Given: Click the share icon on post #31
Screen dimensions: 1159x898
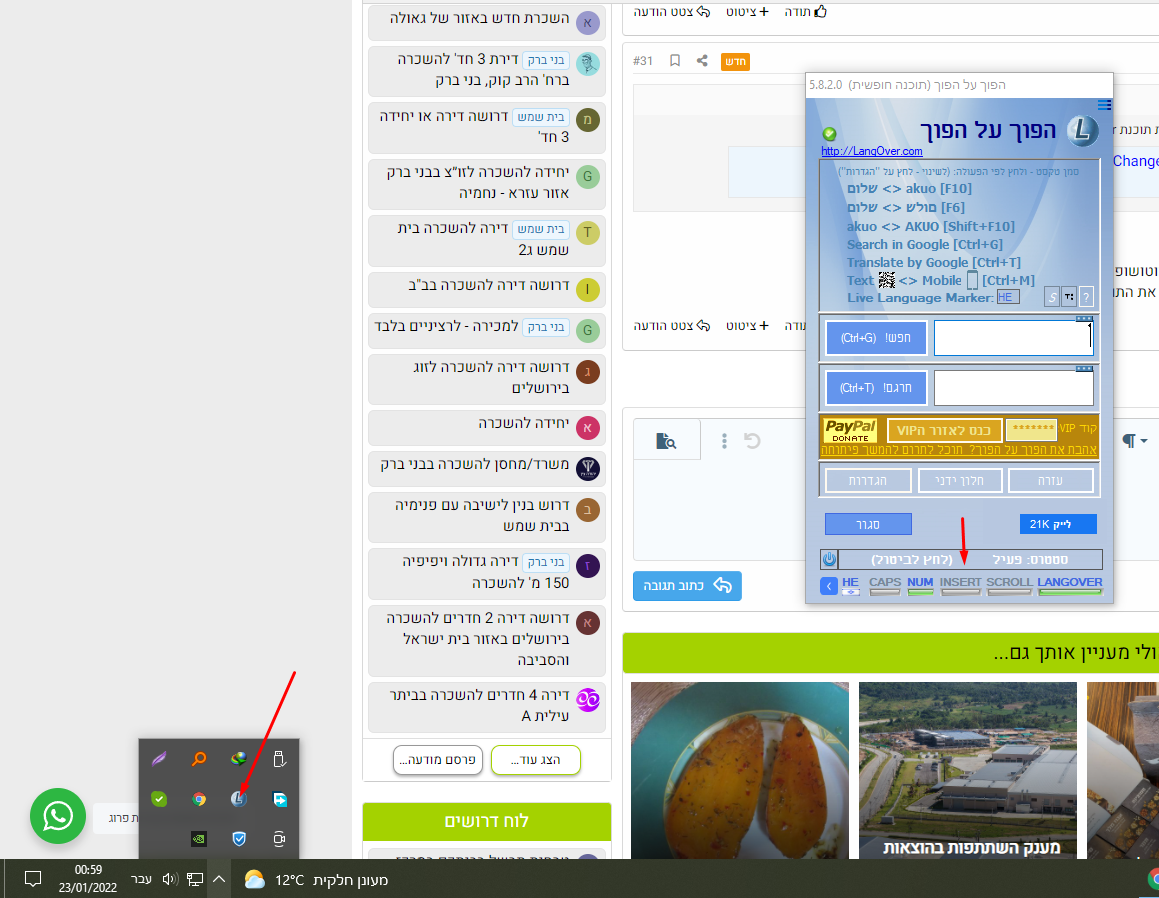Looking at the screenshot, I should pos(701,61).
